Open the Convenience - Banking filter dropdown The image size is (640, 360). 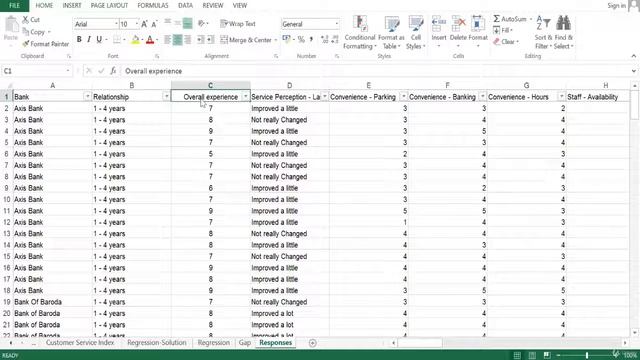[482, 96]
